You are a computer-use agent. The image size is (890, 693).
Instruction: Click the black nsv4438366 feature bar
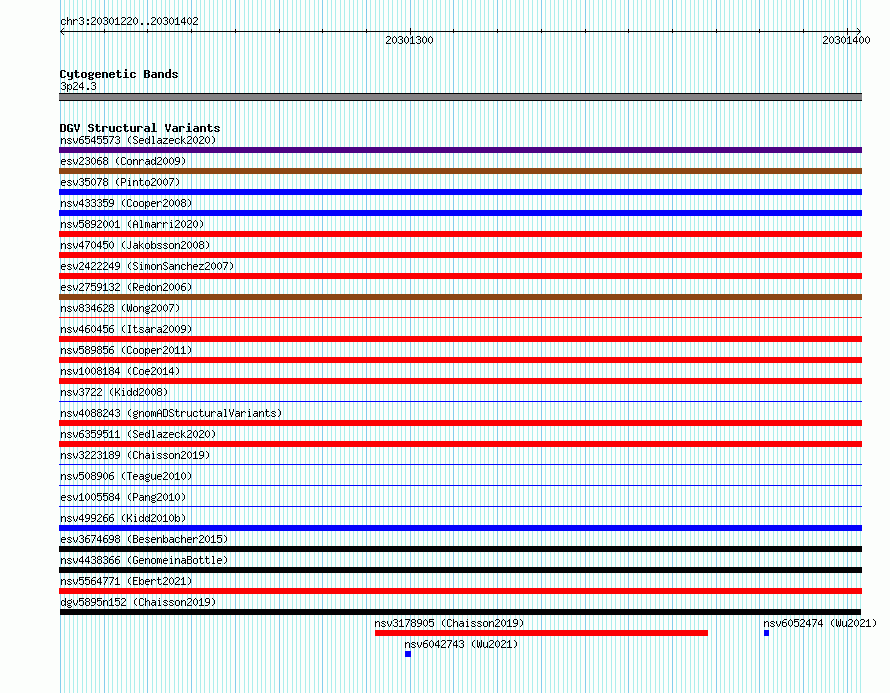(x=460, y=570)
